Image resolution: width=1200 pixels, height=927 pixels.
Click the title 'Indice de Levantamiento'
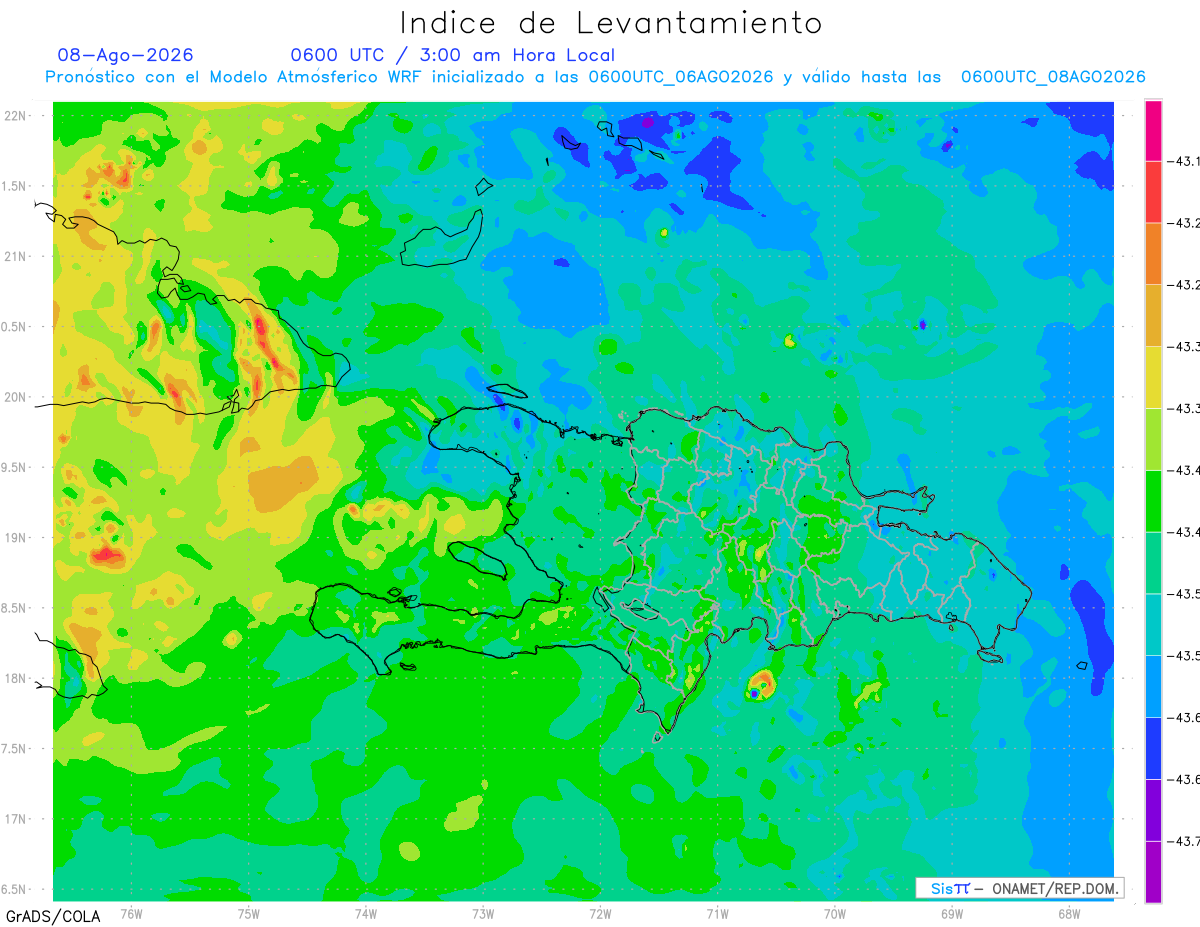pos(611,23)
